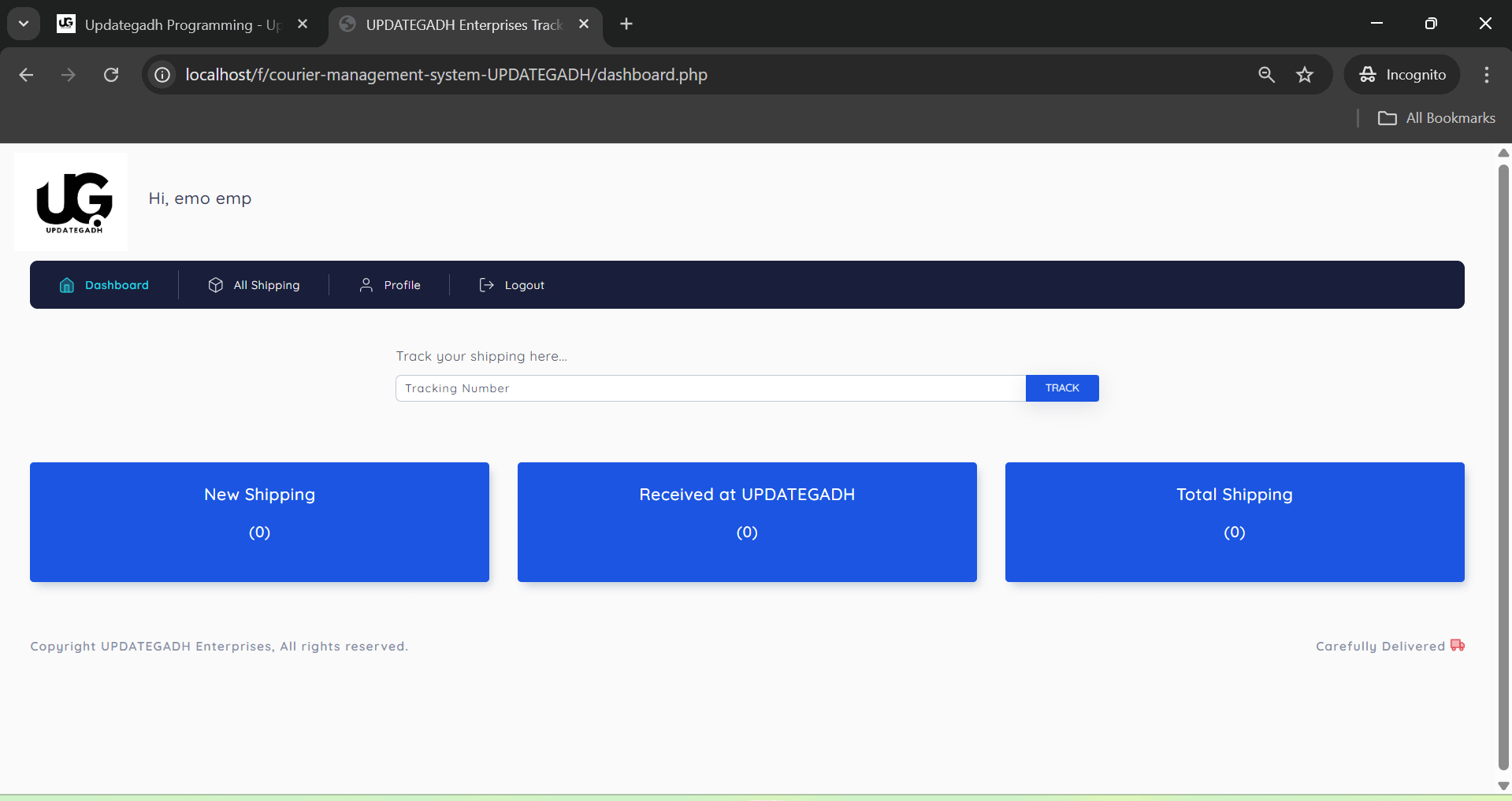This screenshot has height=801, width=1512.
Task: Select the Dashboard home icon
Action: pos(66,284)
